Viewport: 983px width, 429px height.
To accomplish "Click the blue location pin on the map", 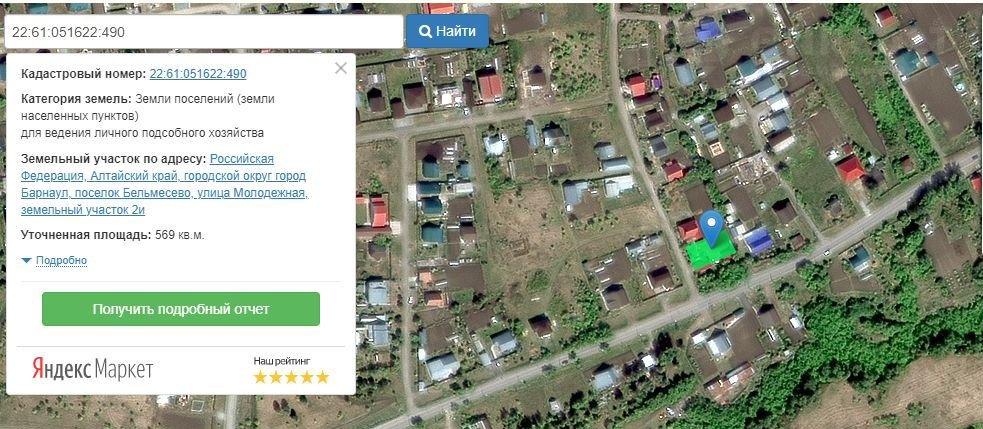I will tap(711, 228).
